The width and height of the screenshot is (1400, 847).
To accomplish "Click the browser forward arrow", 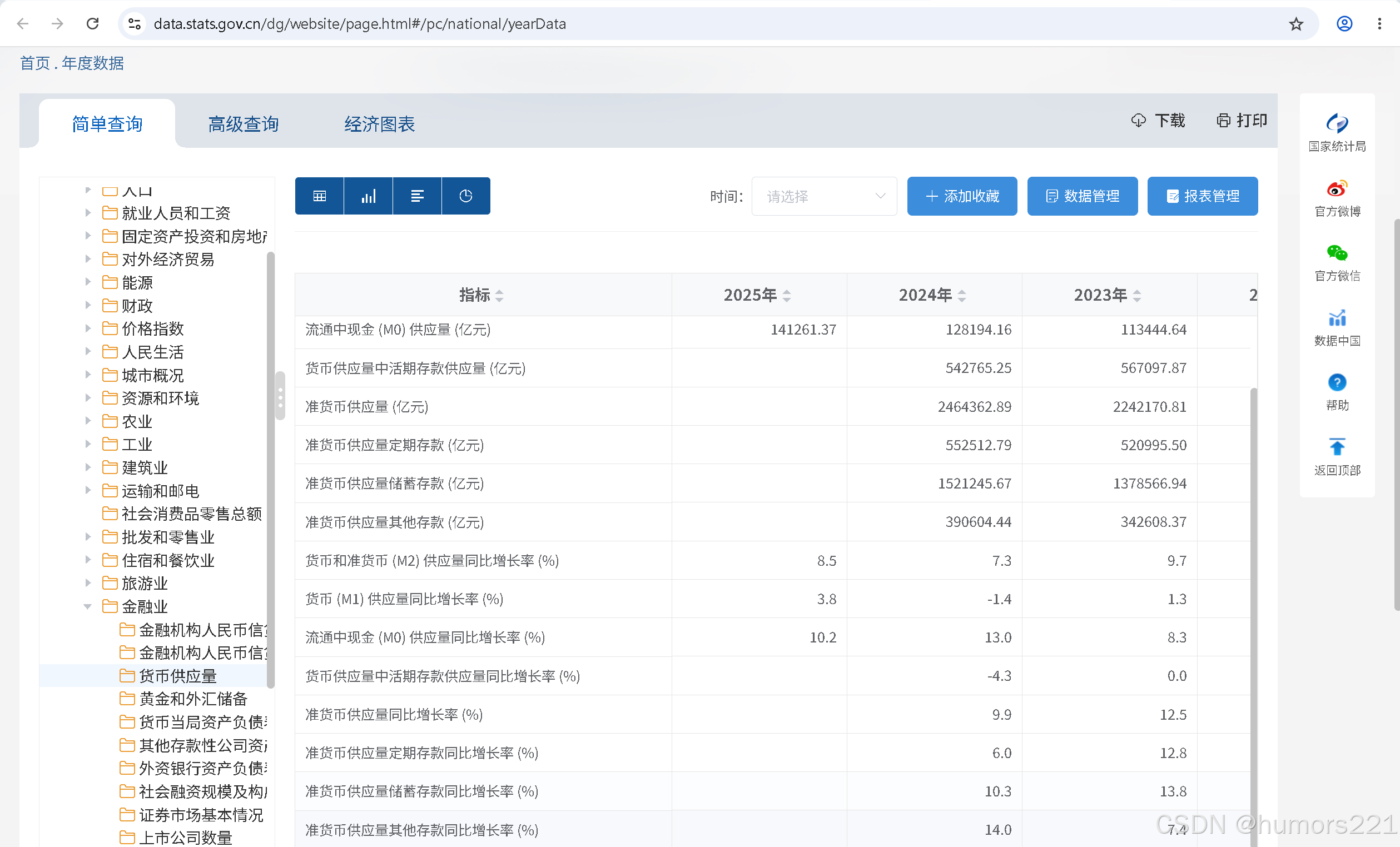I will [x=57, y=23].
